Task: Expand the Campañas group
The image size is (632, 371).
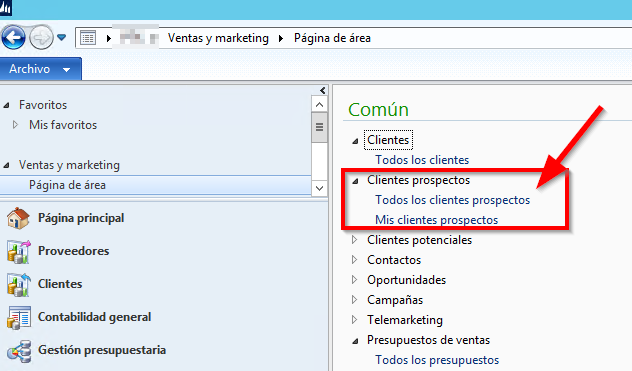Action: (x=354, y=300)
